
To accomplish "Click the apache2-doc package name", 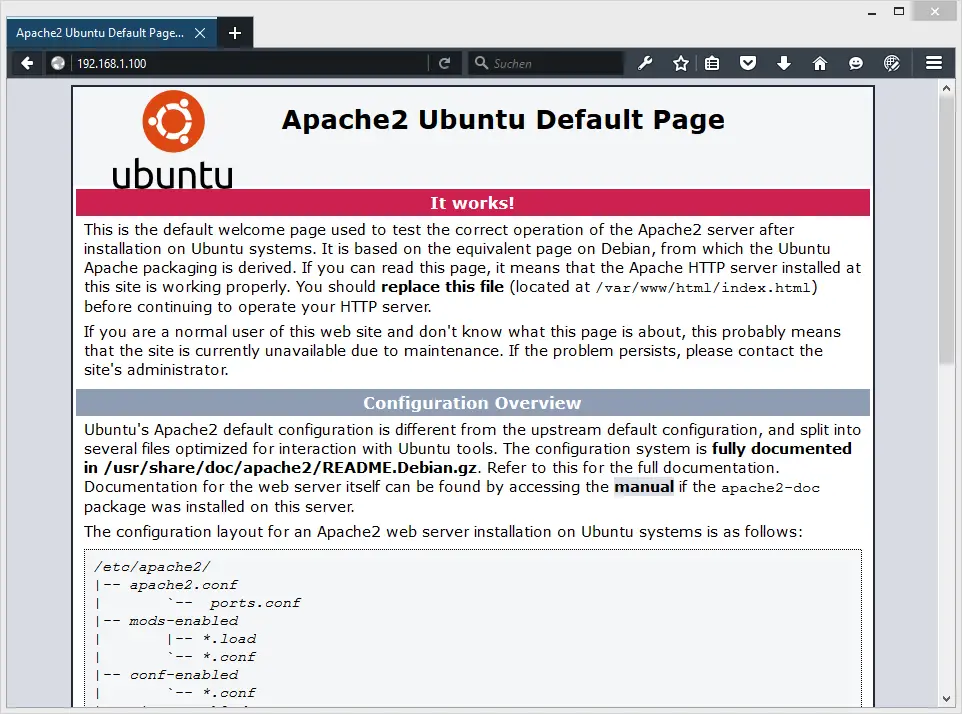I will (771, 488).
